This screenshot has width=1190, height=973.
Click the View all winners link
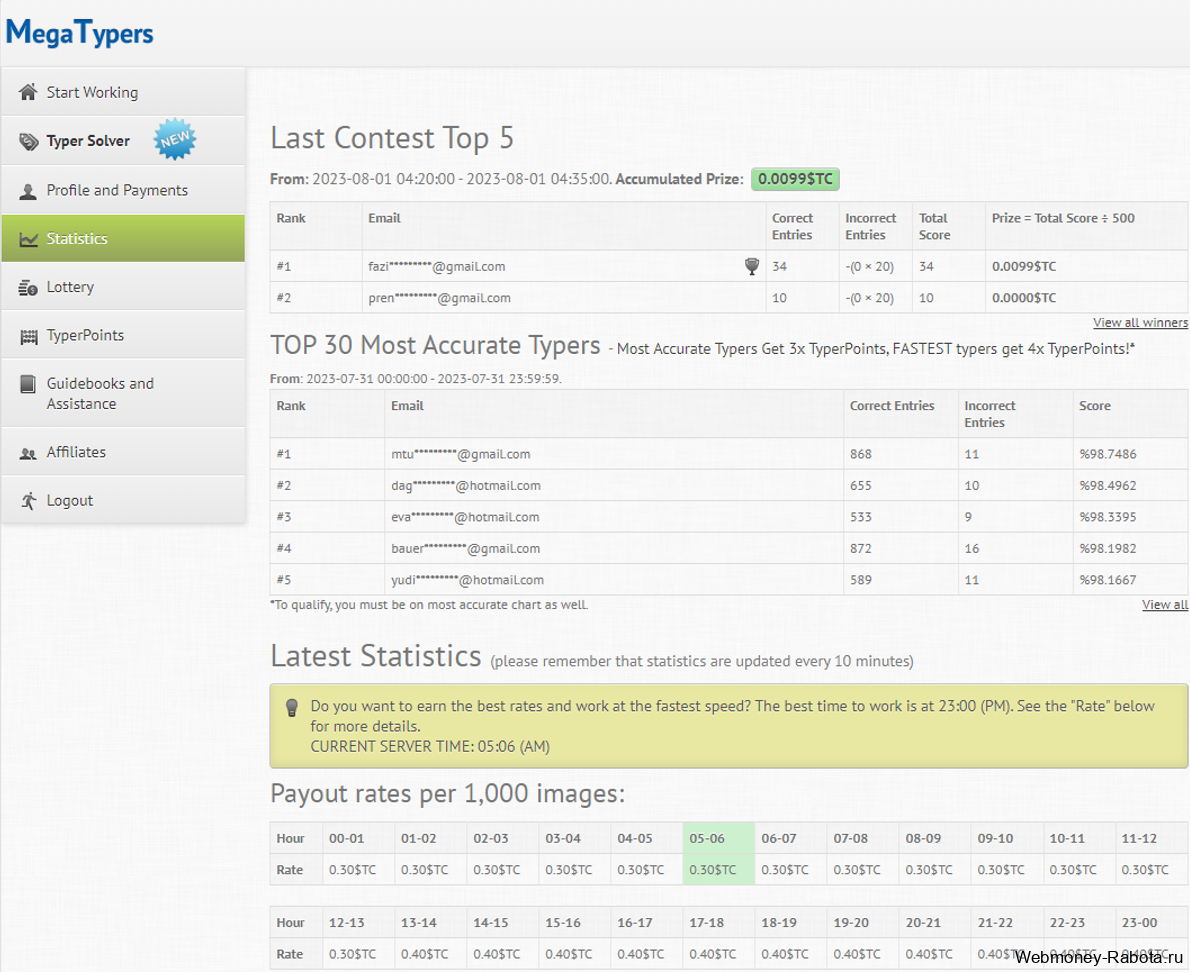(x=1140, y=323)
